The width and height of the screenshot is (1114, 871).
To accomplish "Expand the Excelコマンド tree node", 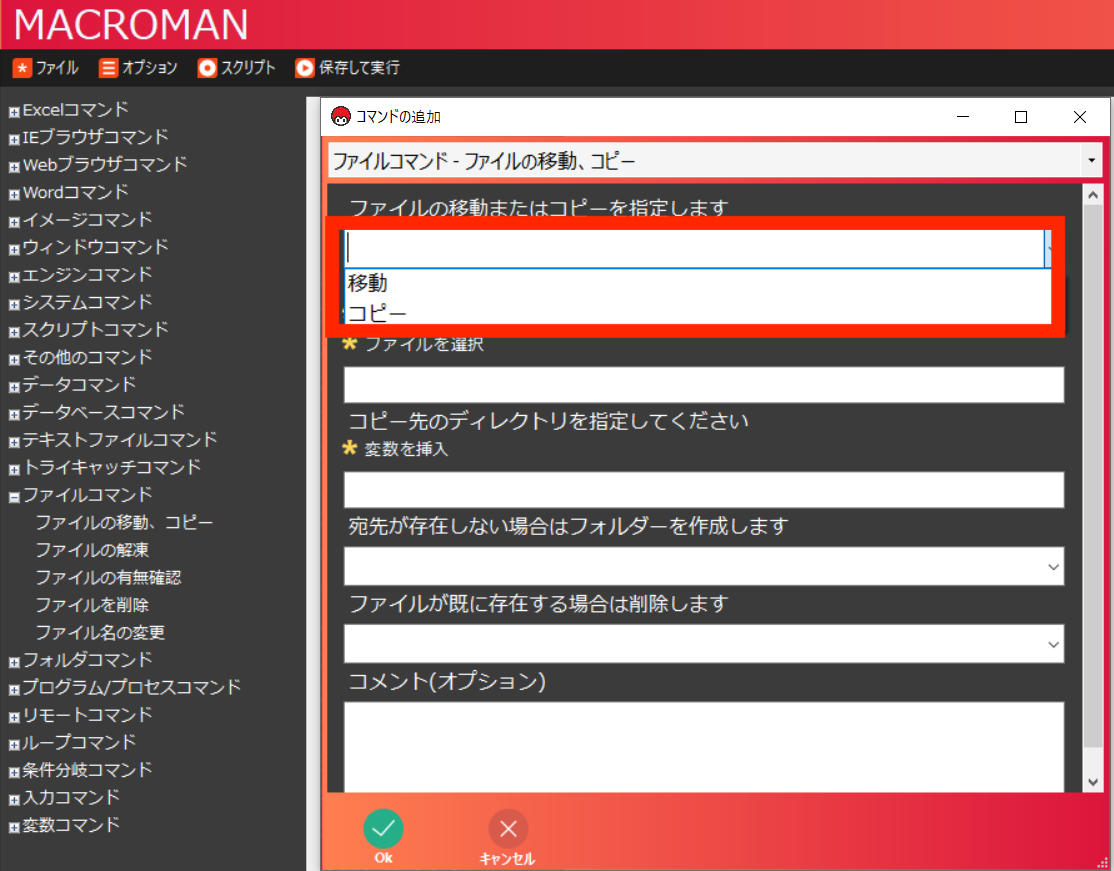I will pyautogui.click(x=13, y=112).
